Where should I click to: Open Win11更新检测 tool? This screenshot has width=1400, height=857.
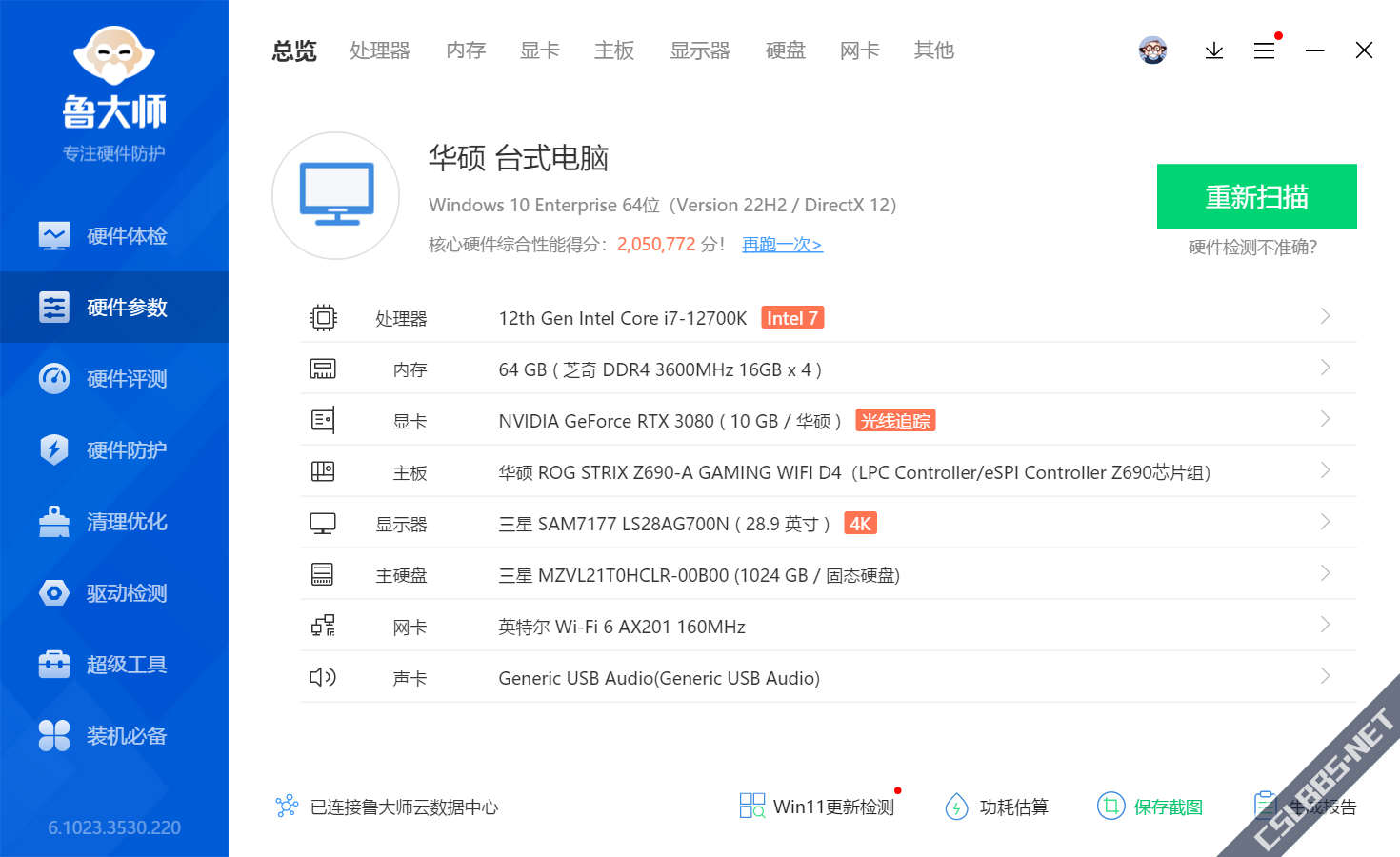(x=817, y=807)
